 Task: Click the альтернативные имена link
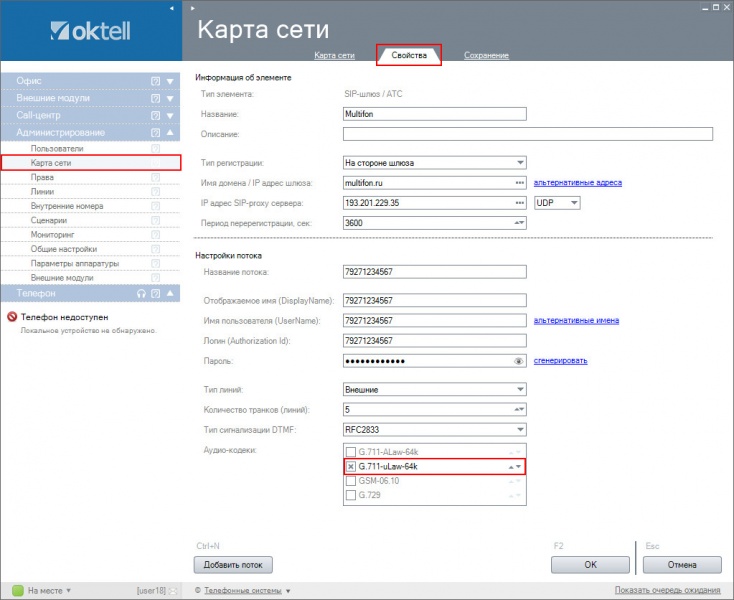[576, 321]
